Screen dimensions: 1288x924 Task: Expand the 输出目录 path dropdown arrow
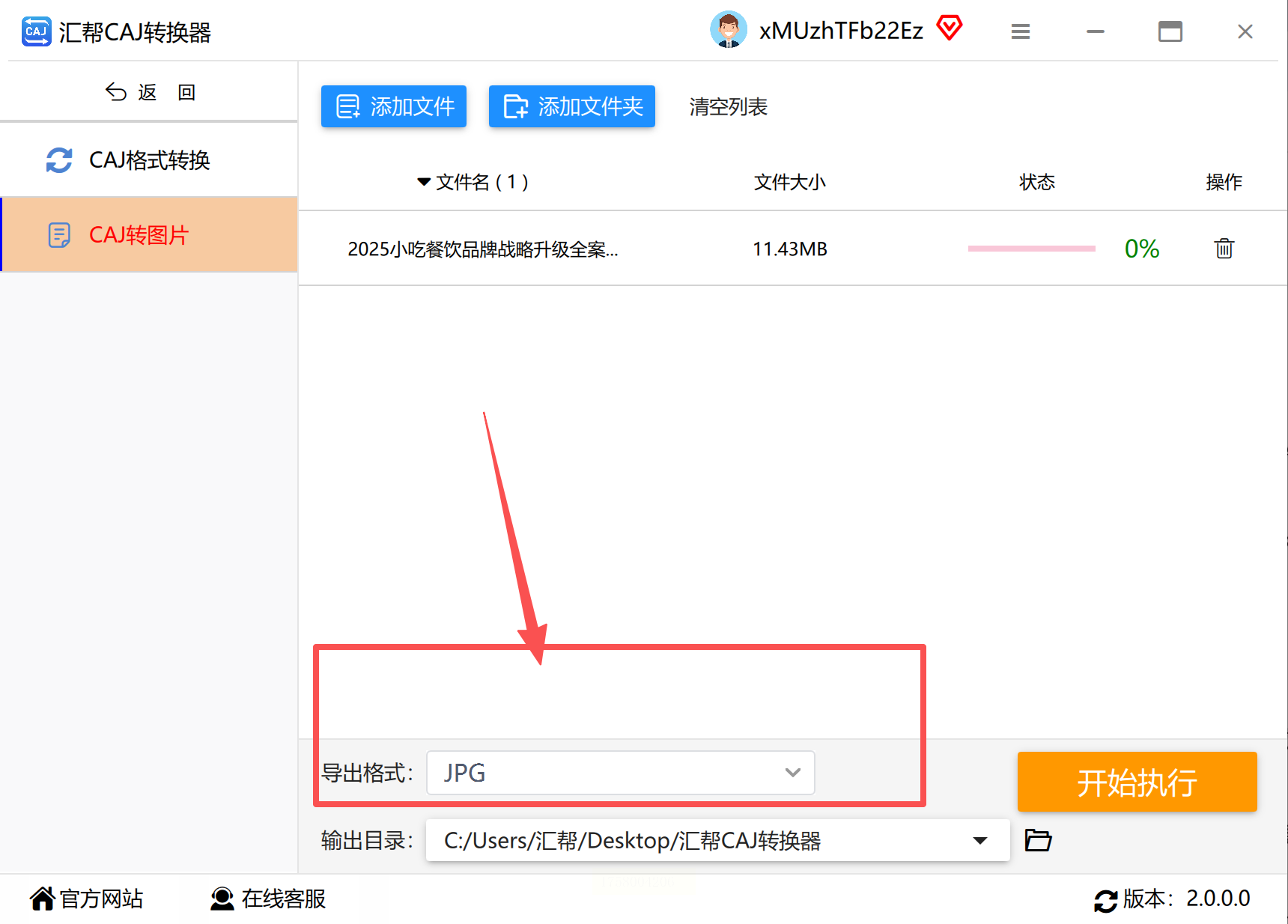click(979, 840)
